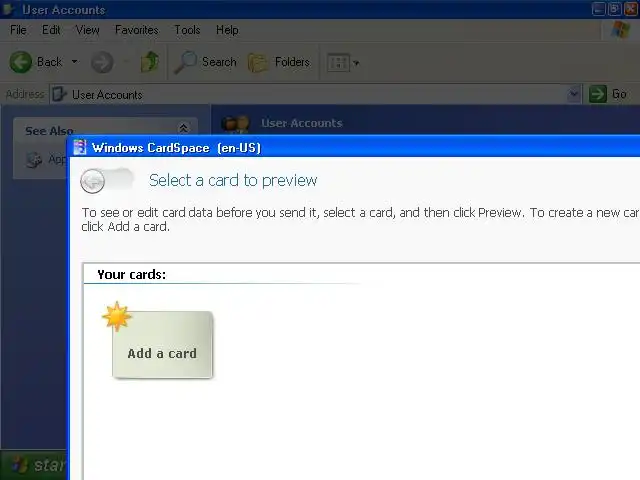
Task: Click the Select a card to preview heading
Action: point(233,180)
